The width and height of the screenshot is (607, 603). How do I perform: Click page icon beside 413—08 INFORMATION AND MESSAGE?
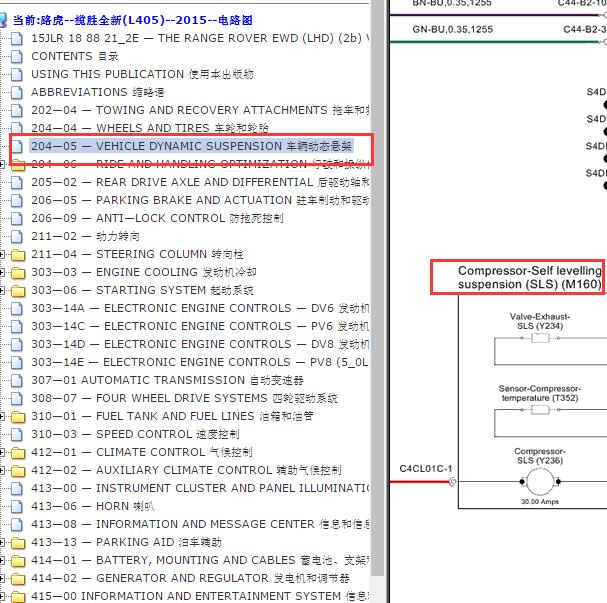point(17,524)
